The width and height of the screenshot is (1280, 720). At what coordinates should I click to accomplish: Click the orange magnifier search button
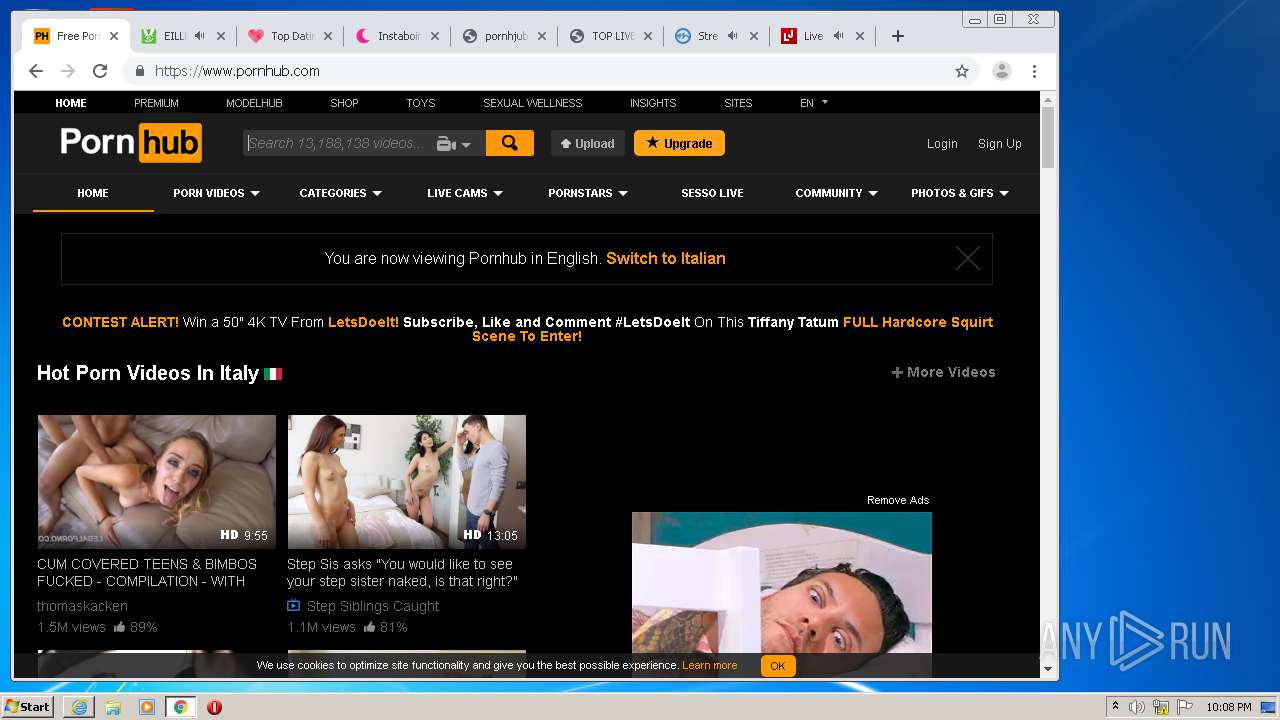[510, 143]
